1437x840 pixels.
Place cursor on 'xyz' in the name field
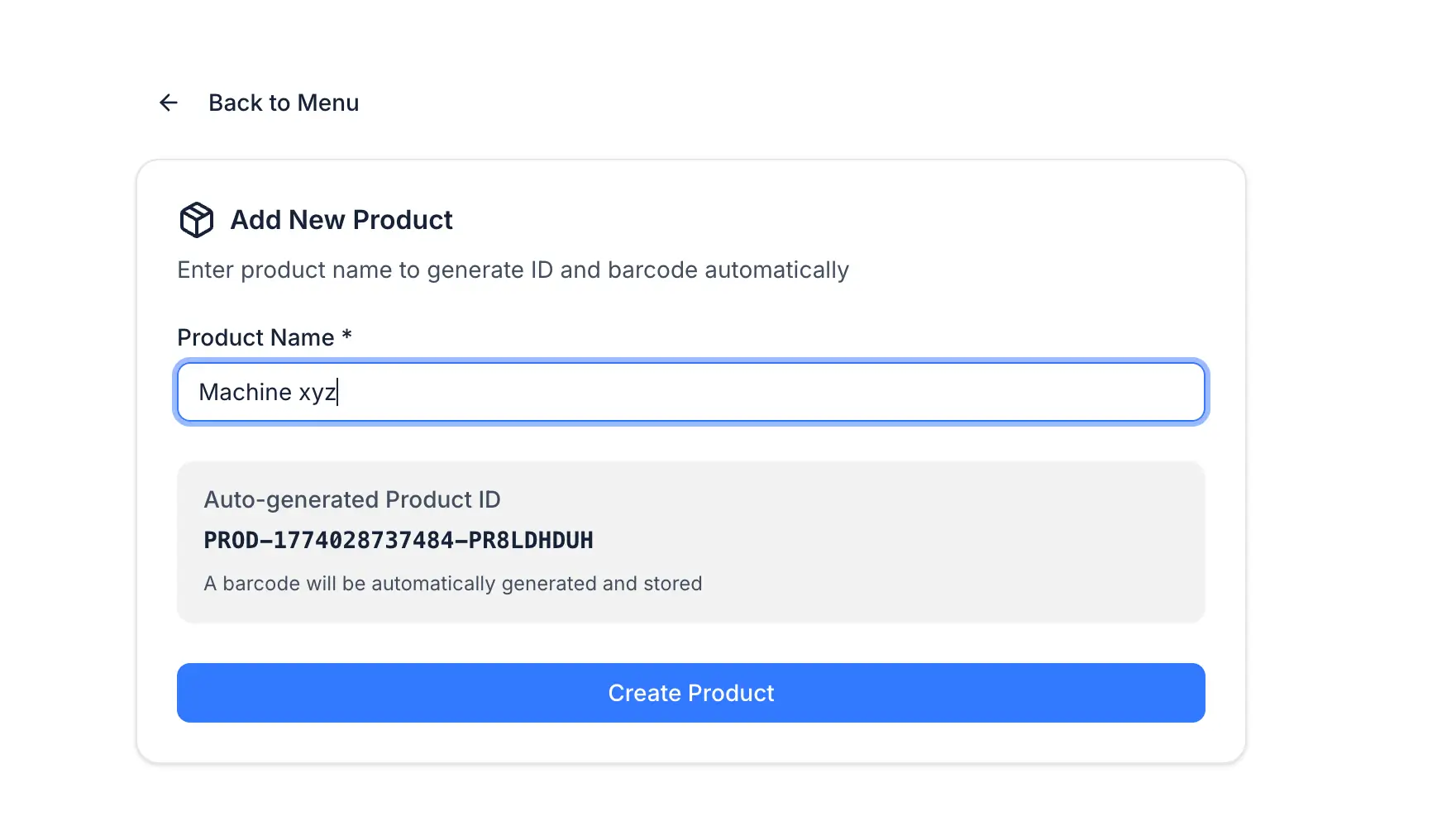[x=317, y=393]
